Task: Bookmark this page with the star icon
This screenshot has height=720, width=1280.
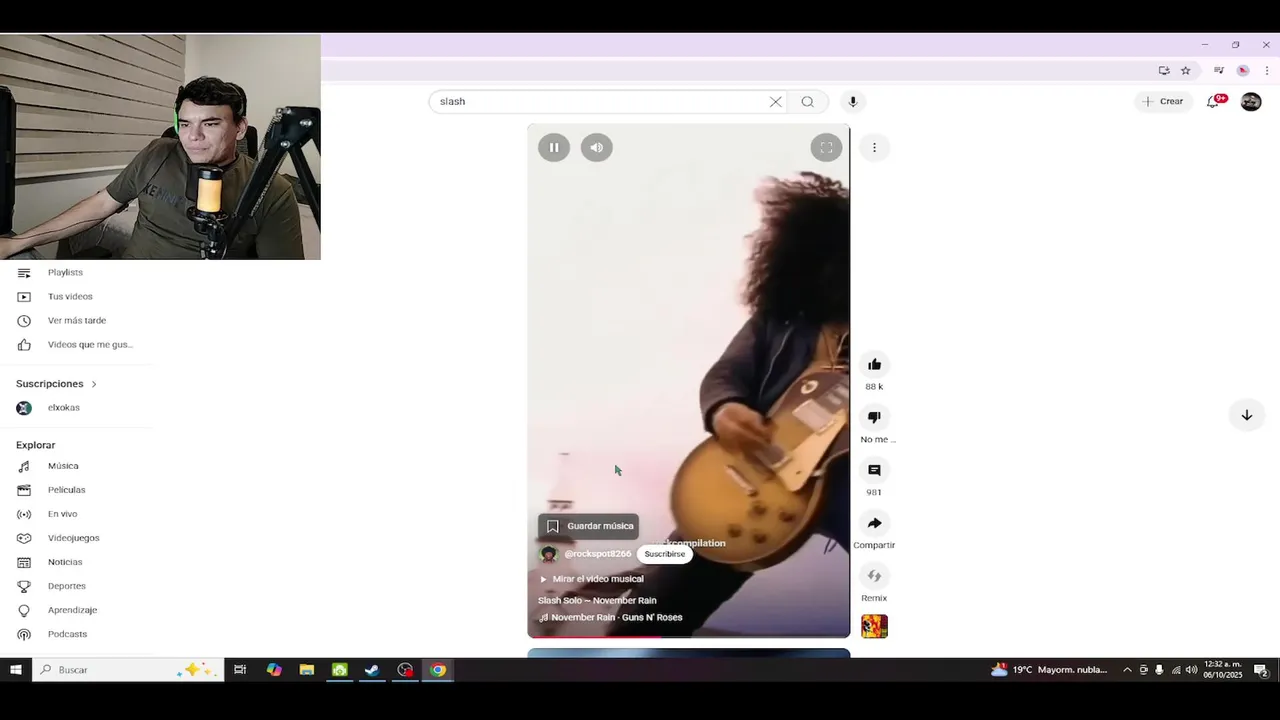Action: point(1185,70)
